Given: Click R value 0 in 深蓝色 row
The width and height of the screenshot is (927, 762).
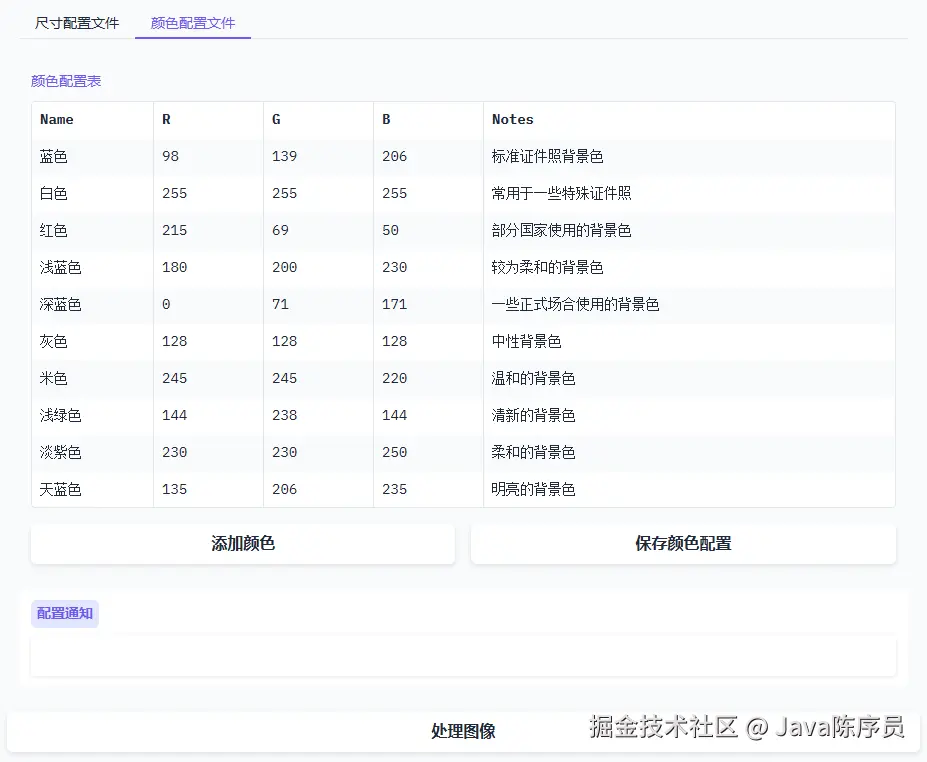Looking at the screenshot, I should click(x=208, y=304).
